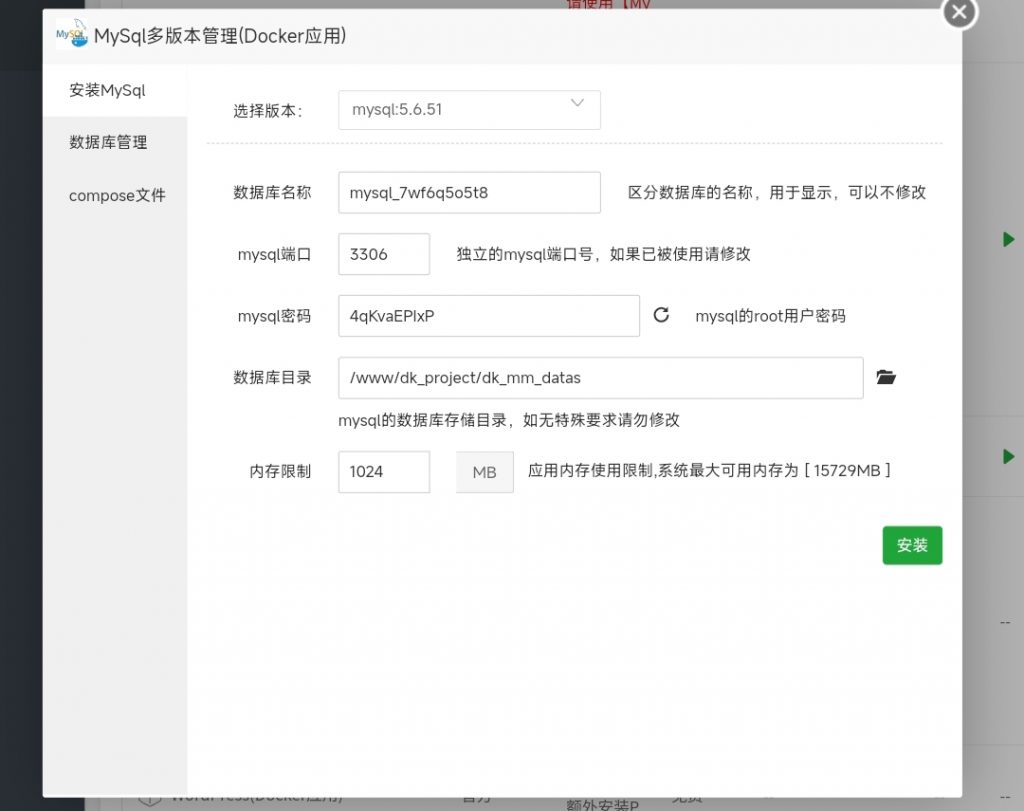Select mysql:5.6.51 from the version box
Viewport: 1024px width, 811px height.
(469, 110)
